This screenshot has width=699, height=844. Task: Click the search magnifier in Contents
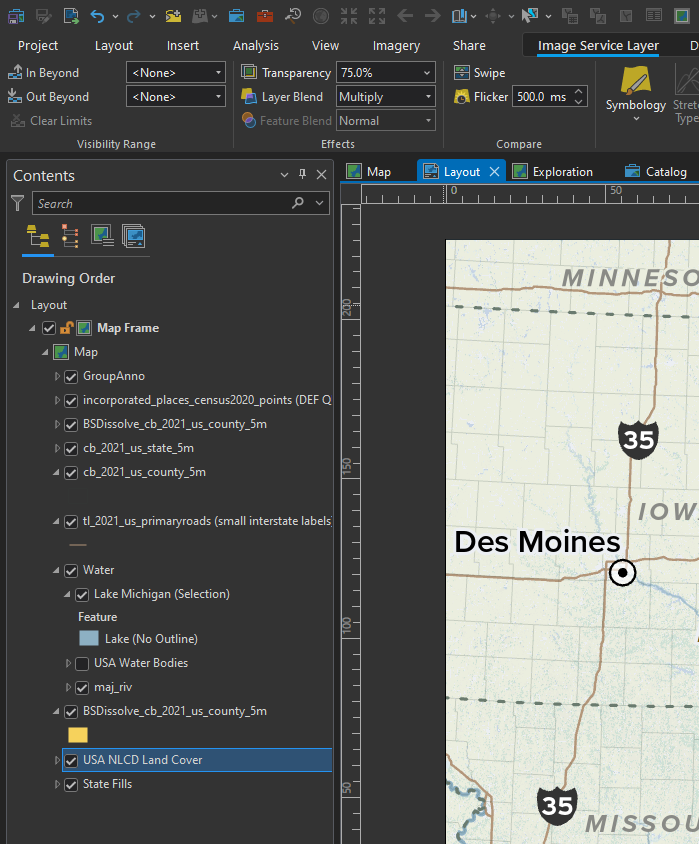(297, 203)
